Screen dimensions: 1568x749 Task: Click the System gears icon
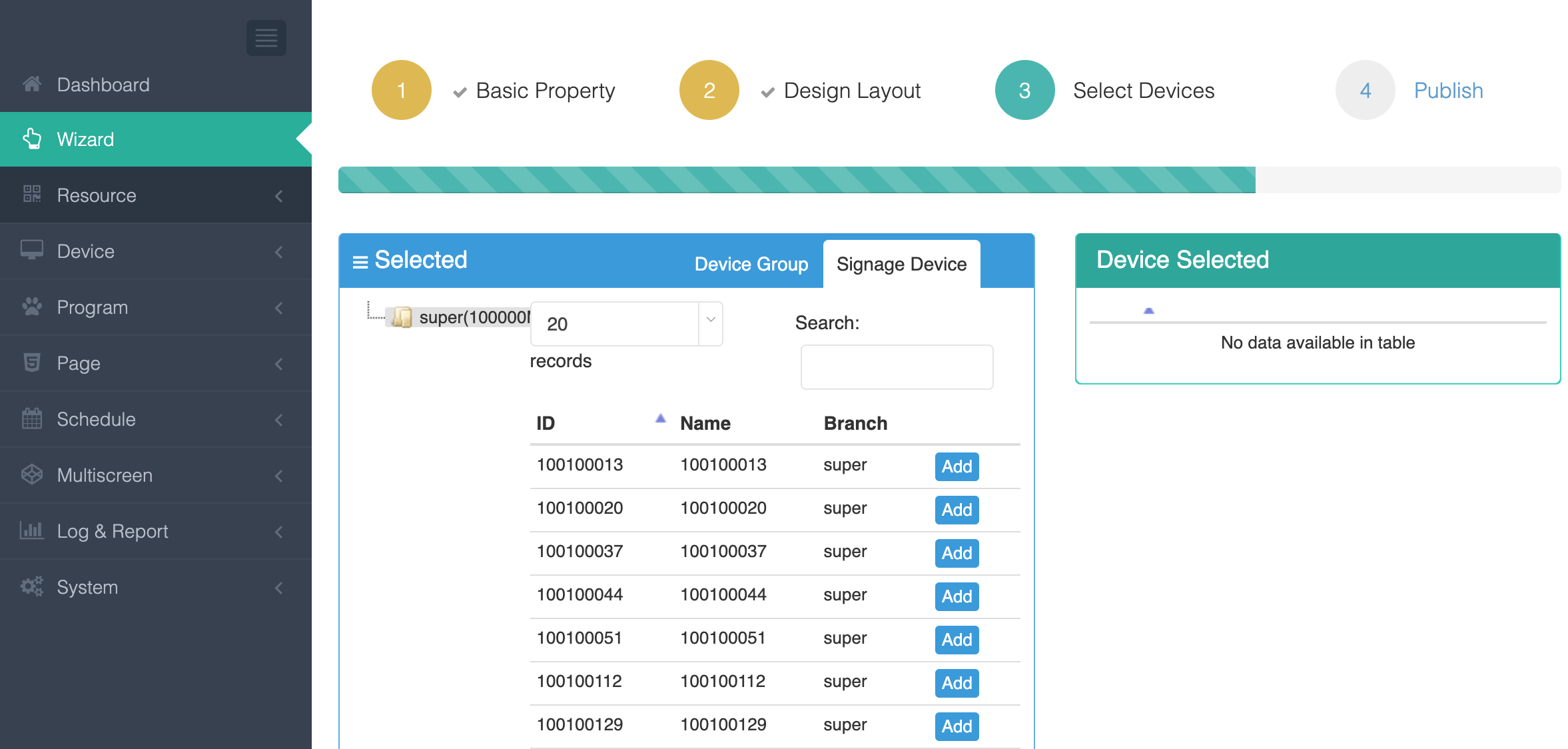(32, 586)
